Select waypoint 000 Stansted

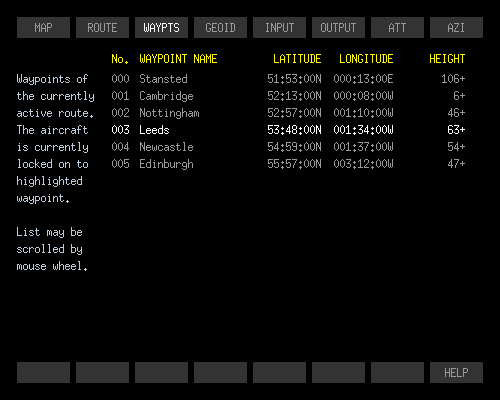(x=288, y=79)
